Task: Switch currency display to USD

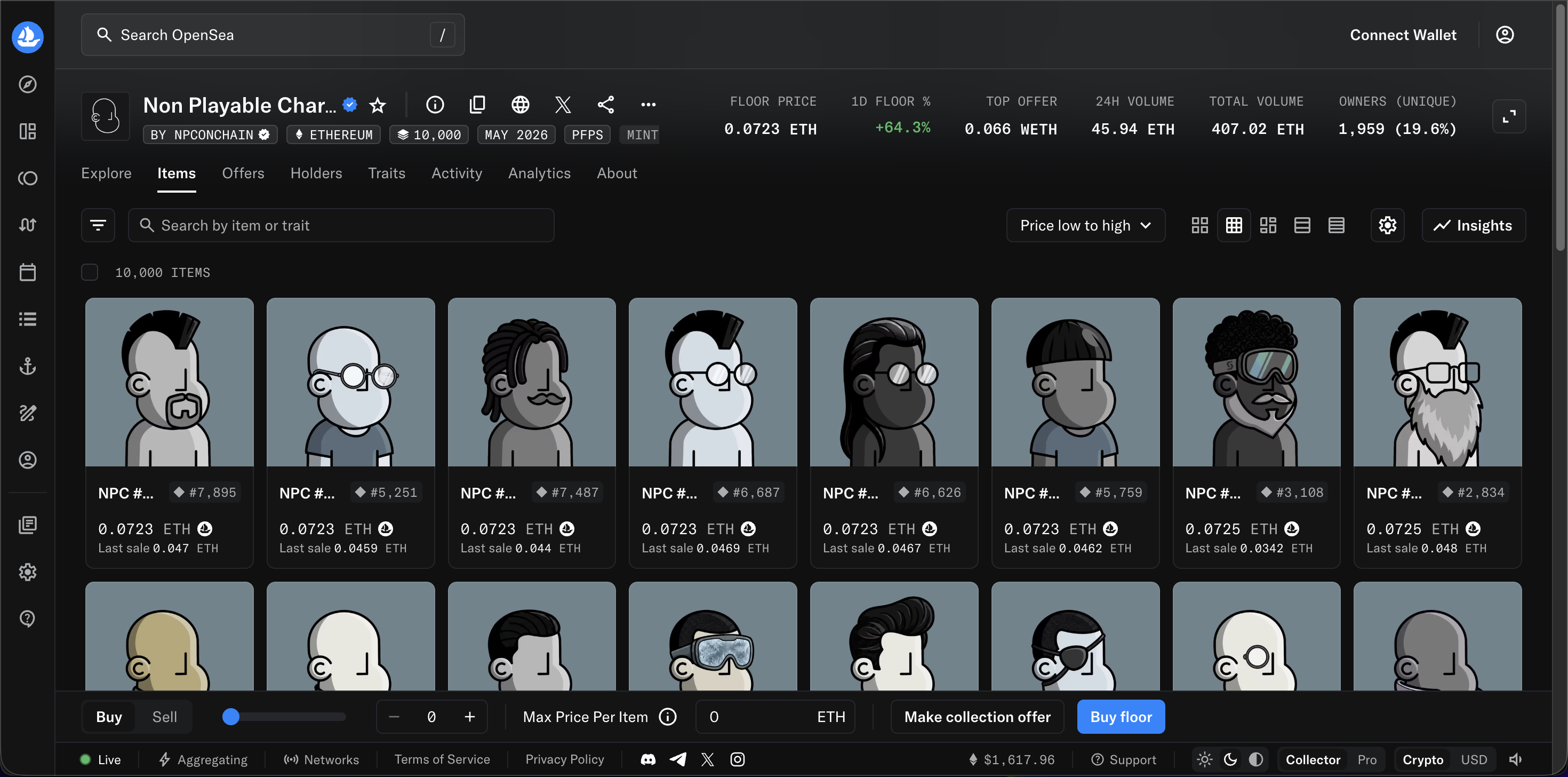Action: coord(1474,759)
